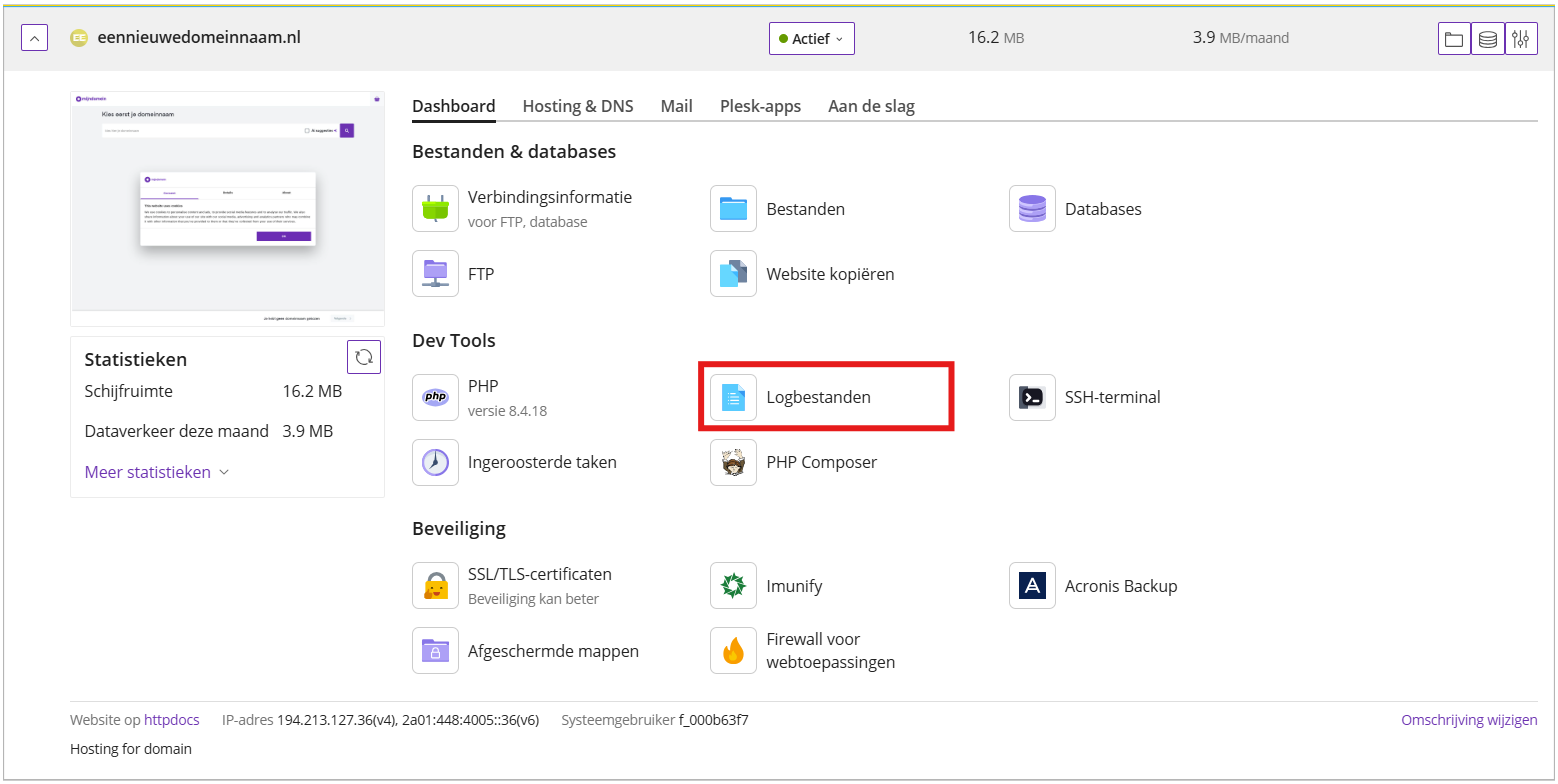Expand Meer statistieken
The height and width of the screenshot is (784, 1558).
[157, 472]
